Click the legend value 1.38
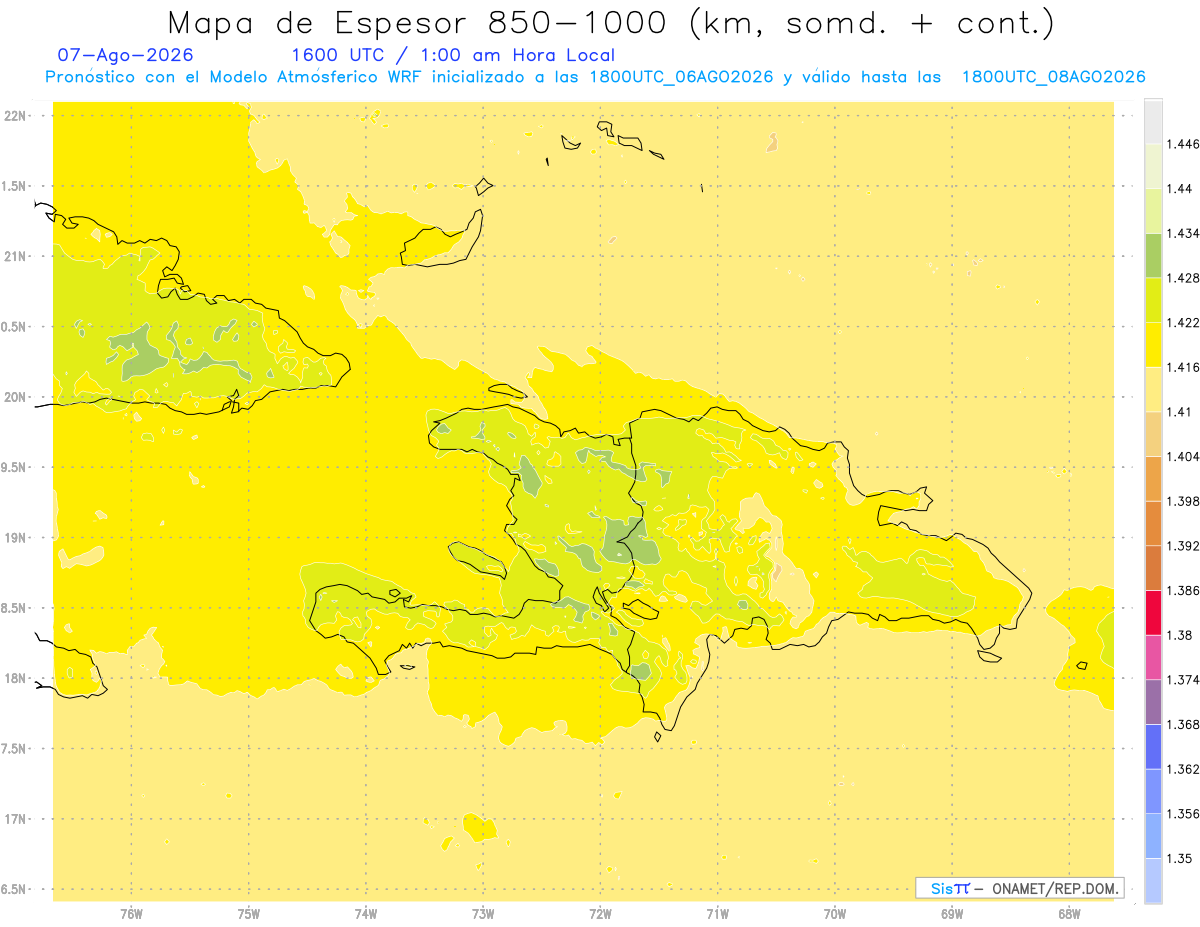This screenshot has height=927, width=1200. click(x=1182, y=635)
